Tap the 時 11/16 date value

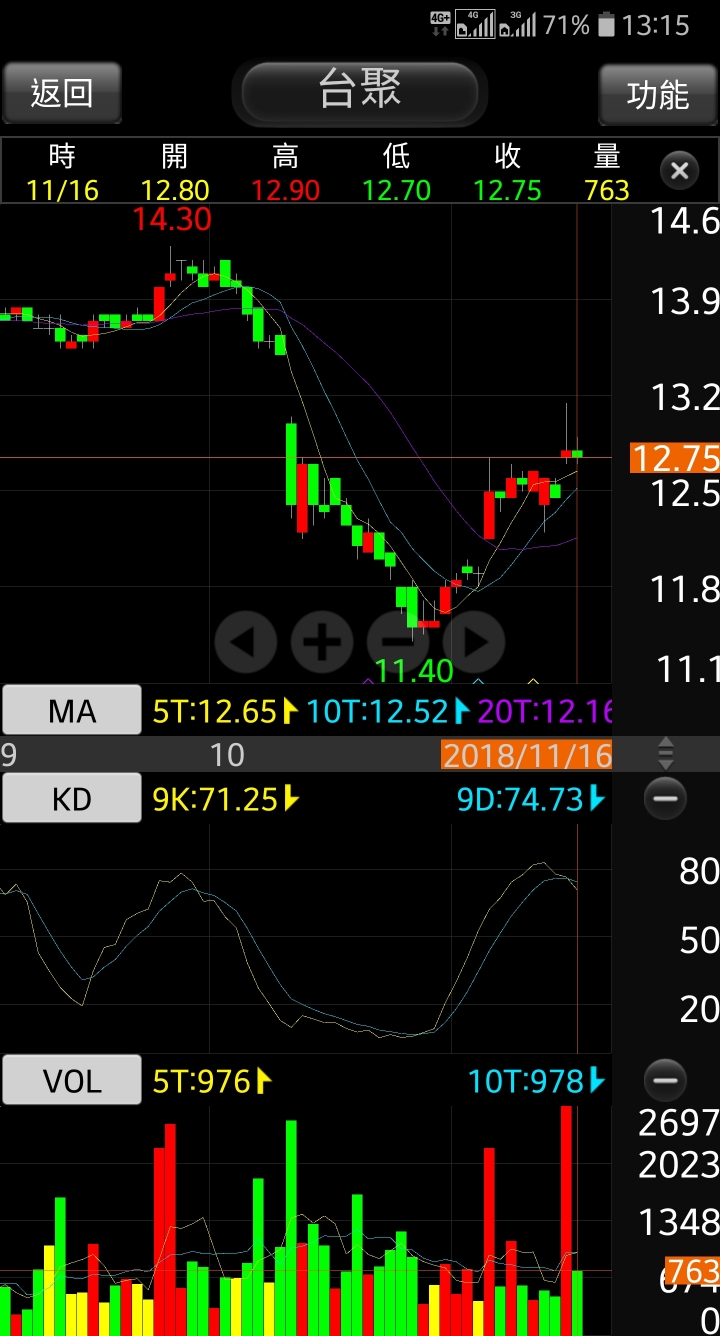point(62,172)
